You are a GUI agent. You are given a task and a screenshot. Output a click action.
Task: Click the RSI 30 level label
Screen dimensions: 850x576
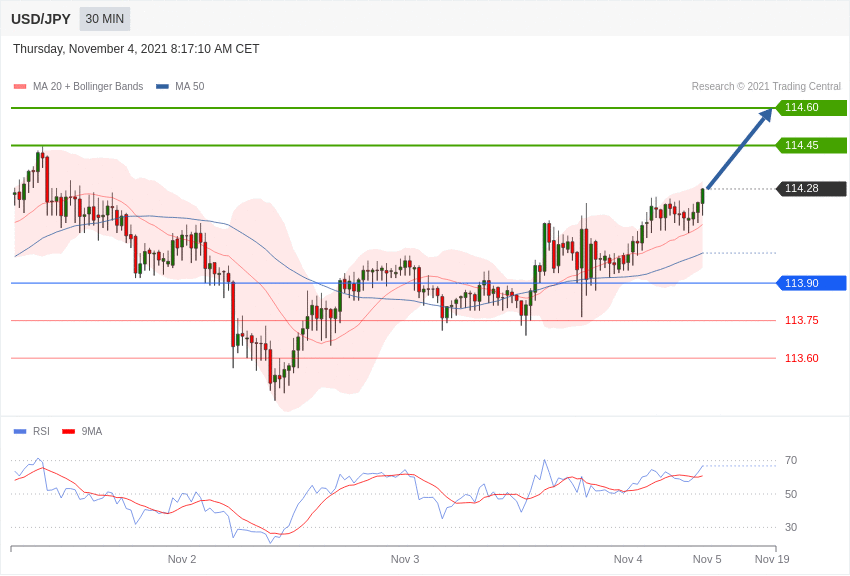click(791, 527)
